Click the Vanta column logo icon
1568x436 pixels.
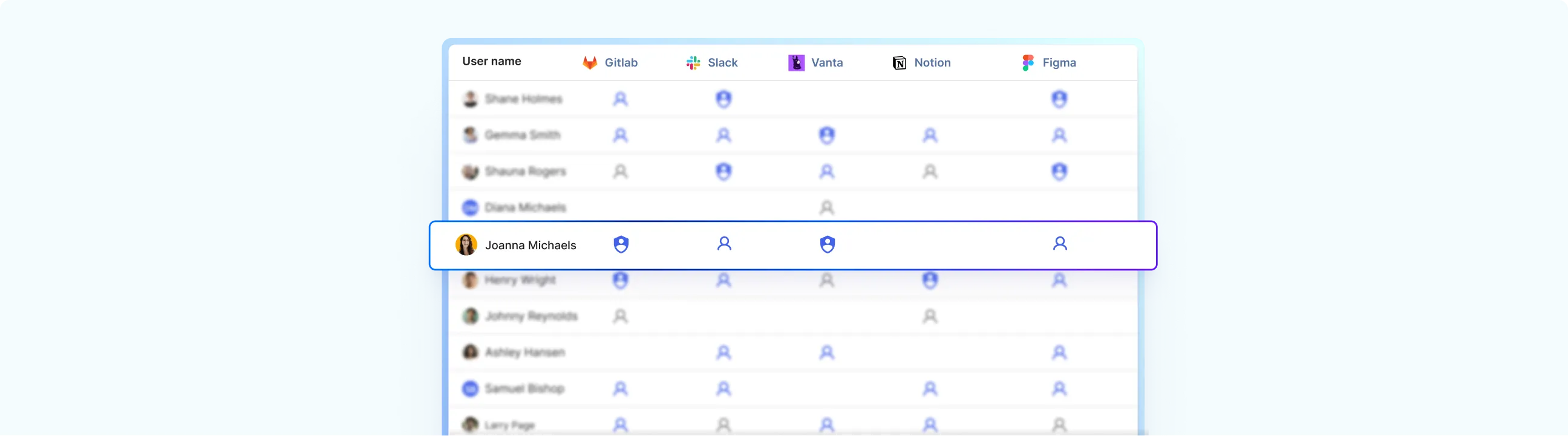point(795,63)
